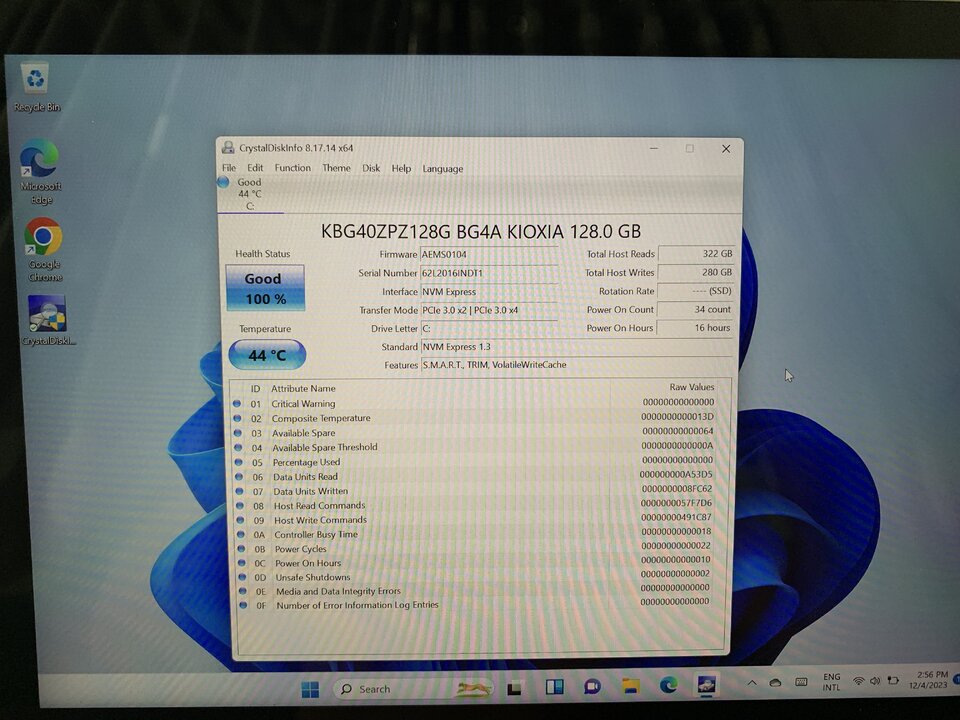Click the Good 100 % health status button
Screen dimensions: 960x720
pos(265,288)
